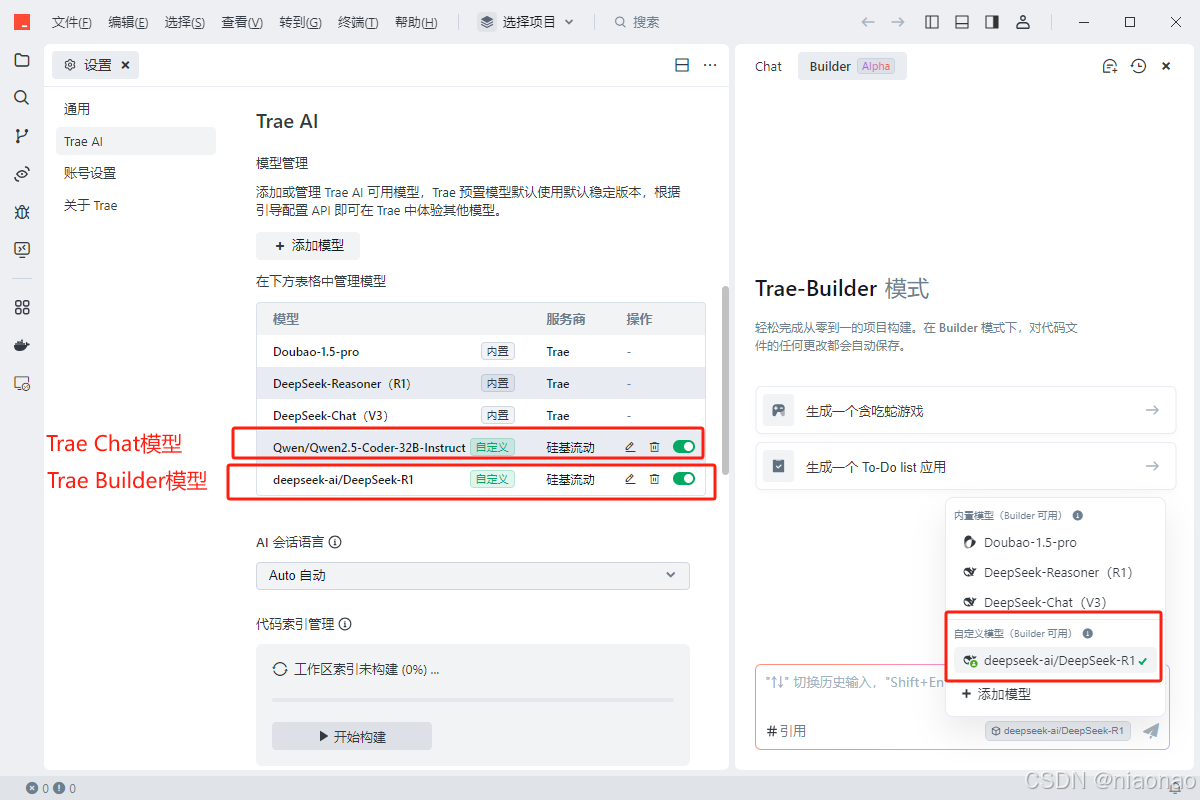Toggle the bottom panel layout icon
This screenshot has height=800, width=1200.
962,22
